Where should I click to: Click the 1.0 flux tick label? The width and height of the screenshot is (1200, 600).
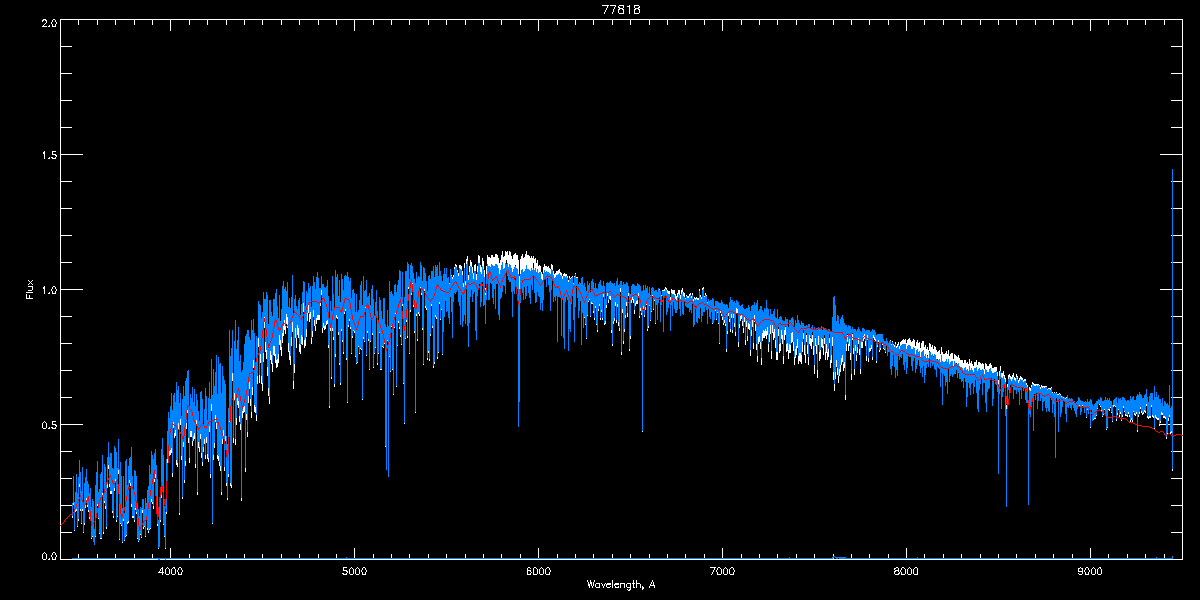click(48, 290)
